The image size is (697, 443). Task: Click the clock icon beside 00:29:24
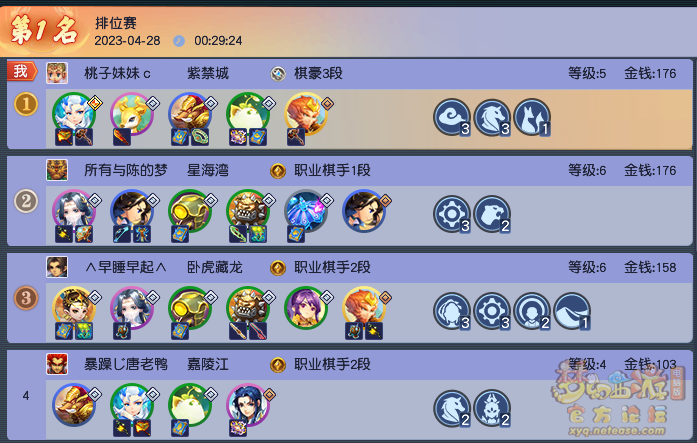coord(179,41)
